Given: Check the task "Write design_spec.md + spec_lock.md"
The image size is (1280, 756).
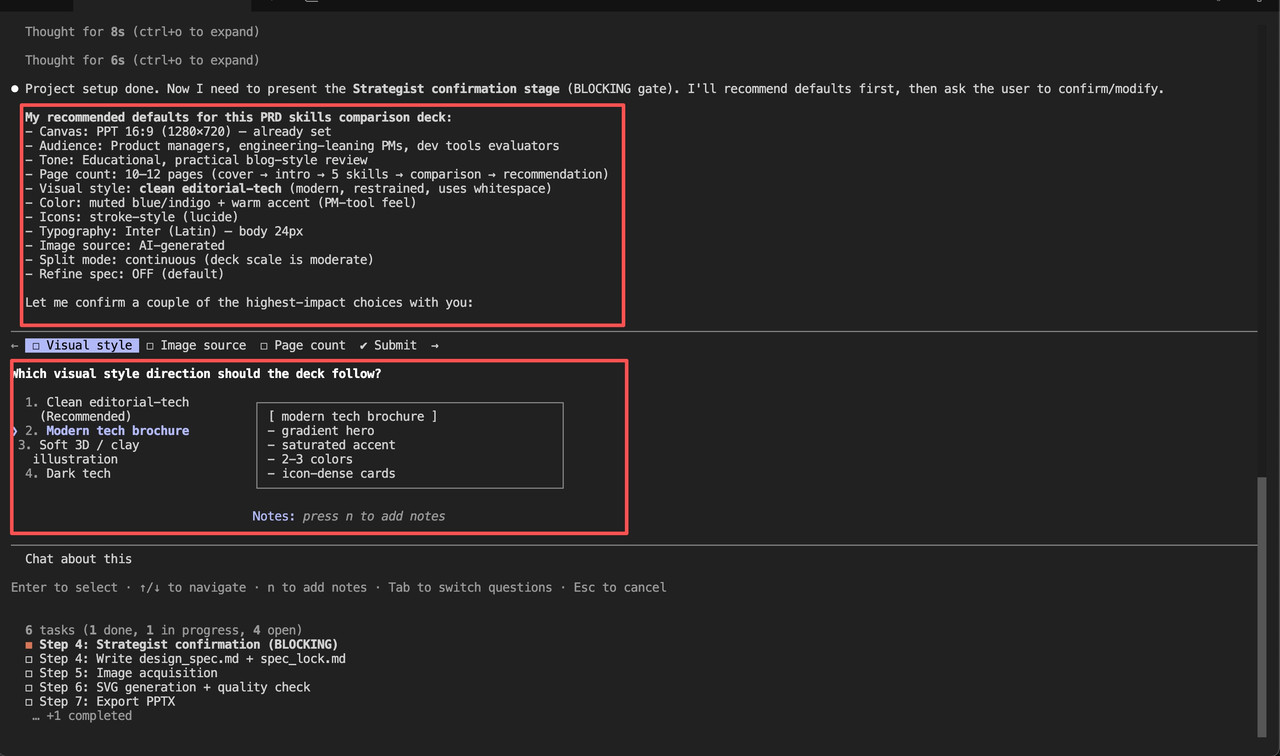Looking at the screenshot, I should tap(185, 659).
